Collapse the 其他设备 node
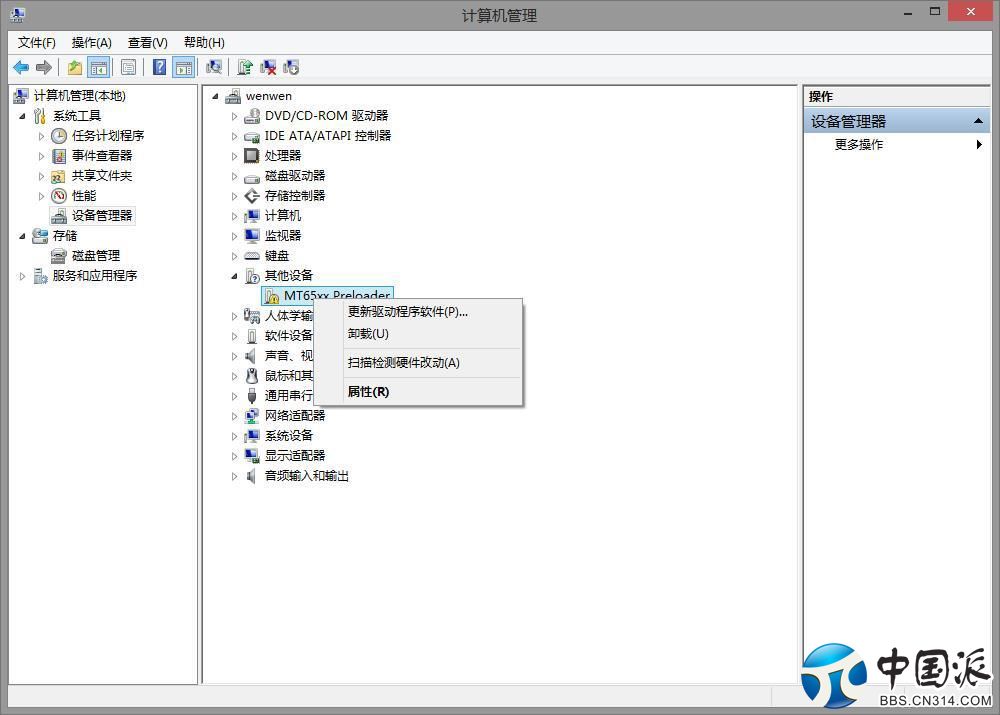The height and width of the screenshot is (715, 1000). click(x=234, y=276)
